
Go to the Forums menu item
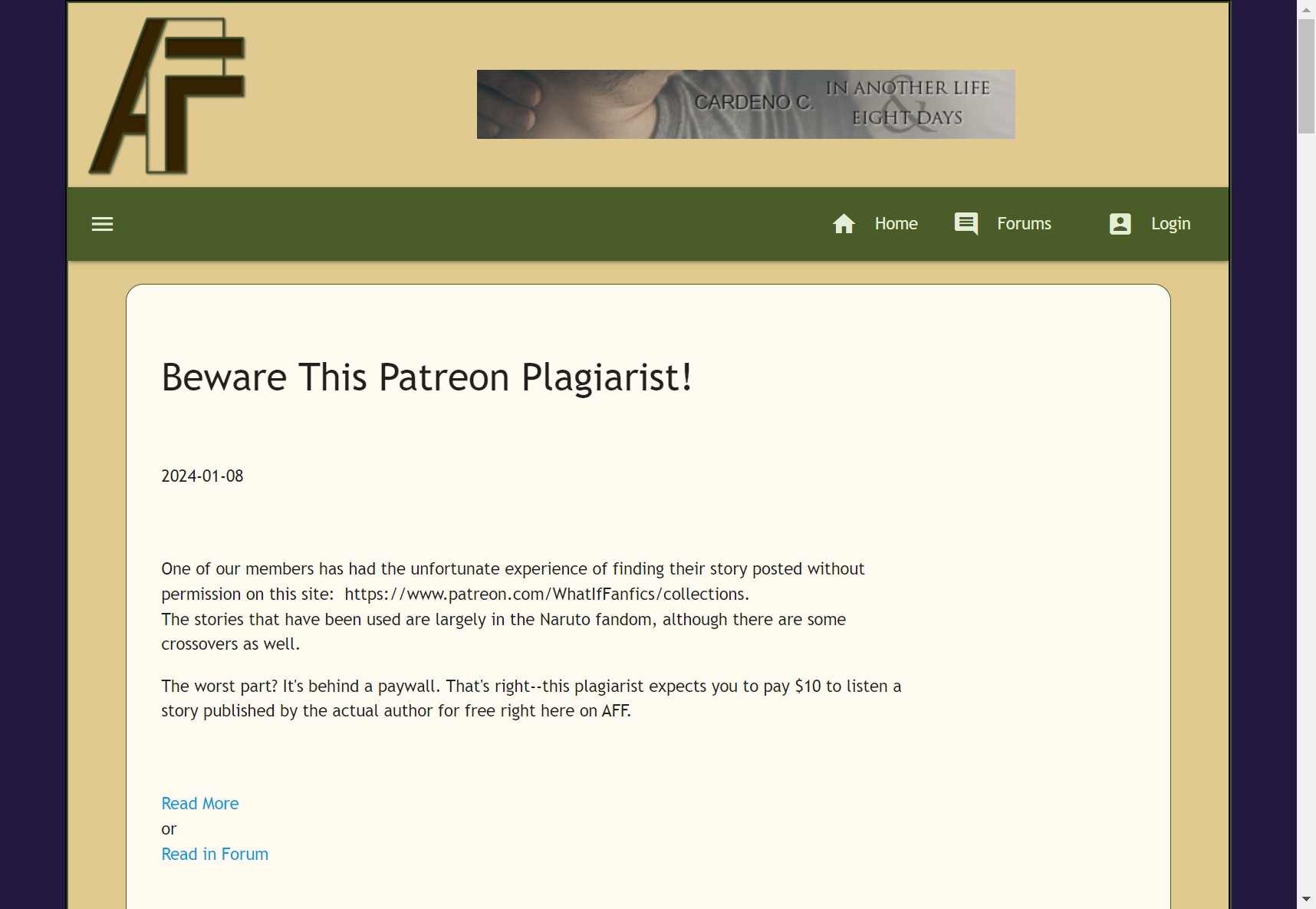pyautogui.click(x=1024, y=224)
